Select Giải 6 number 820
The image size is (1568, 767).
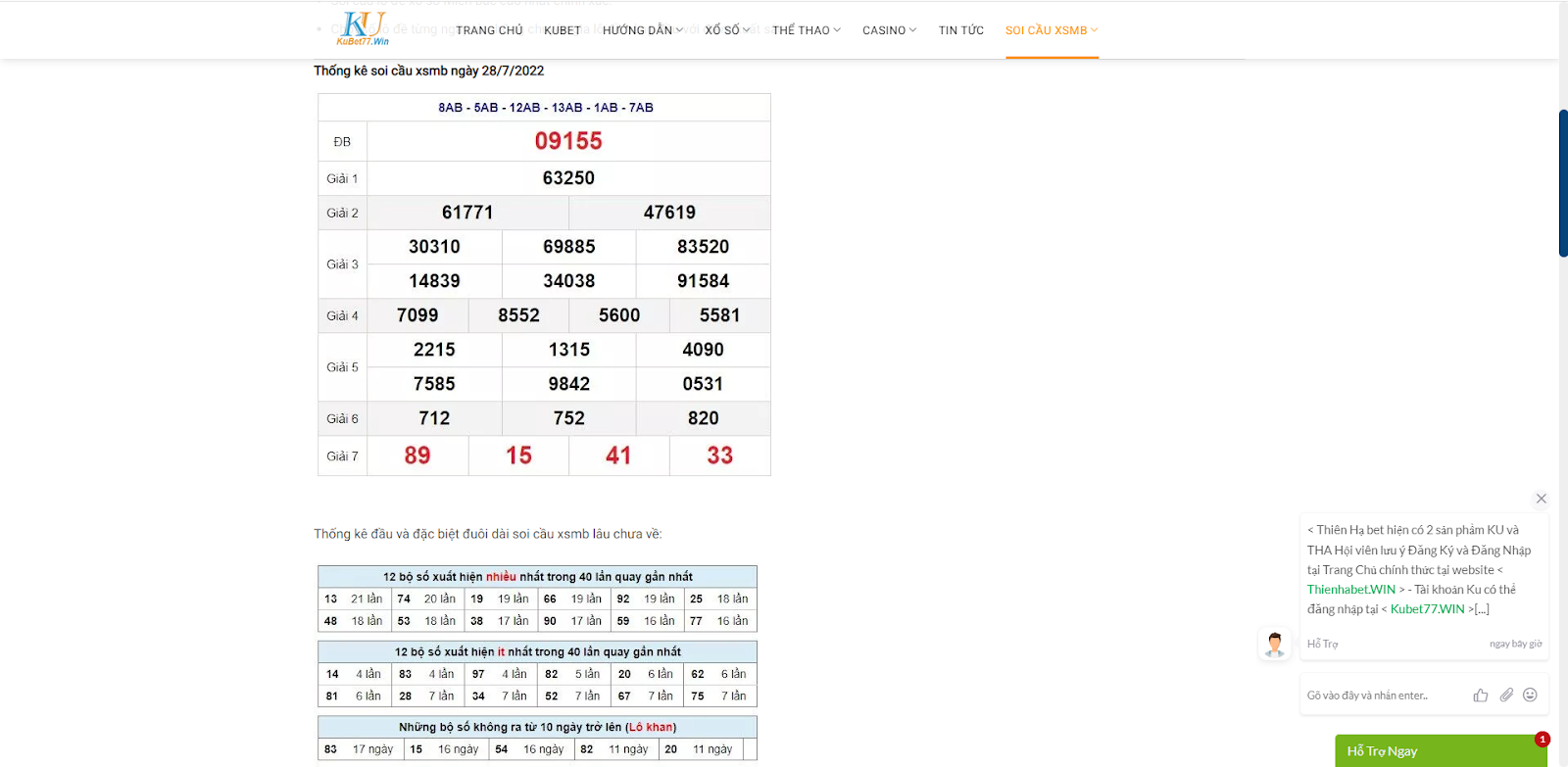(x=704, y=418)
